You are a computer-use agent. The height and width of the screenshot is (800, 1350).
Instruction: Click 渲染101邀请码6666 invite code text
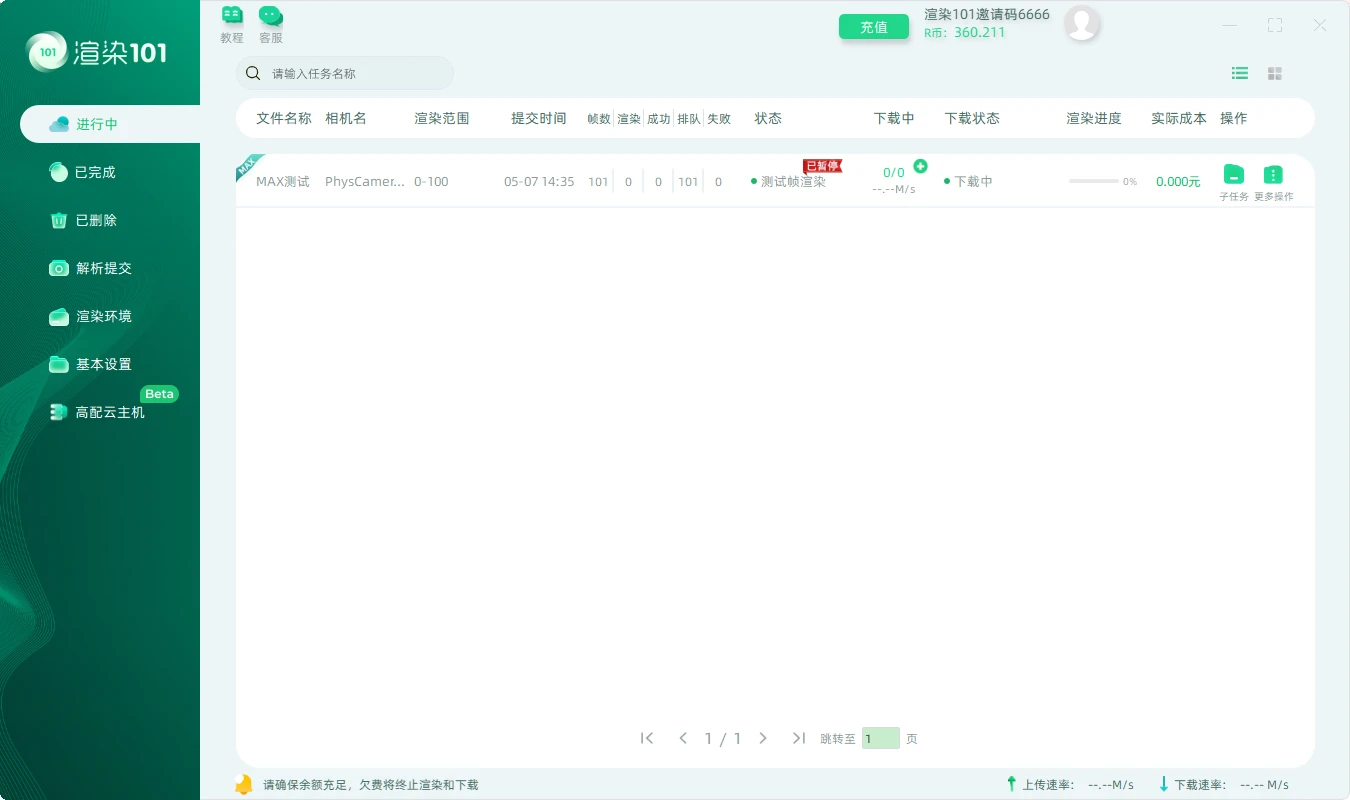pyautogui.click(x=987, y=14)
